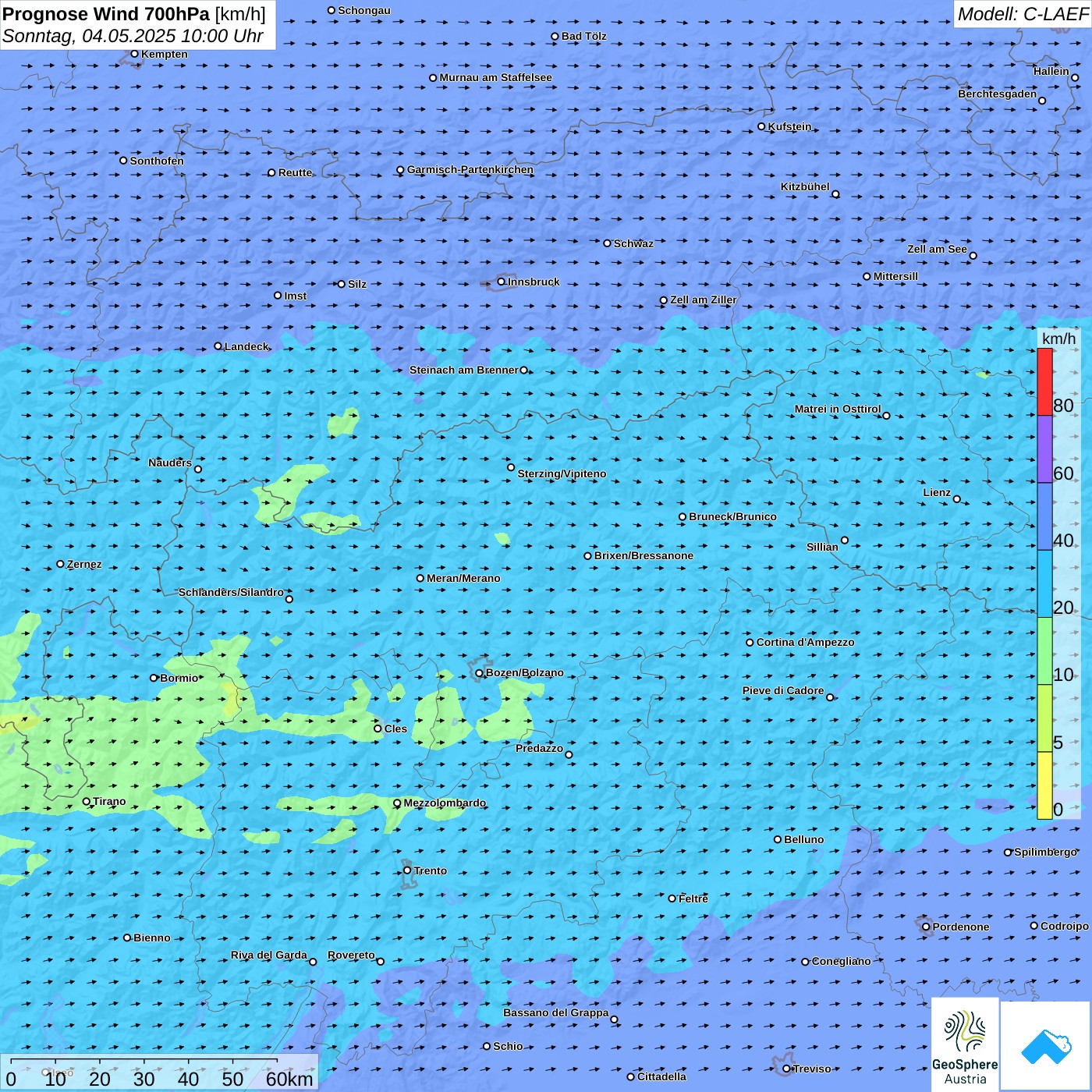1092x1092 pixels.
Task: Click the Tirano location dot
Action: (87, 801)
